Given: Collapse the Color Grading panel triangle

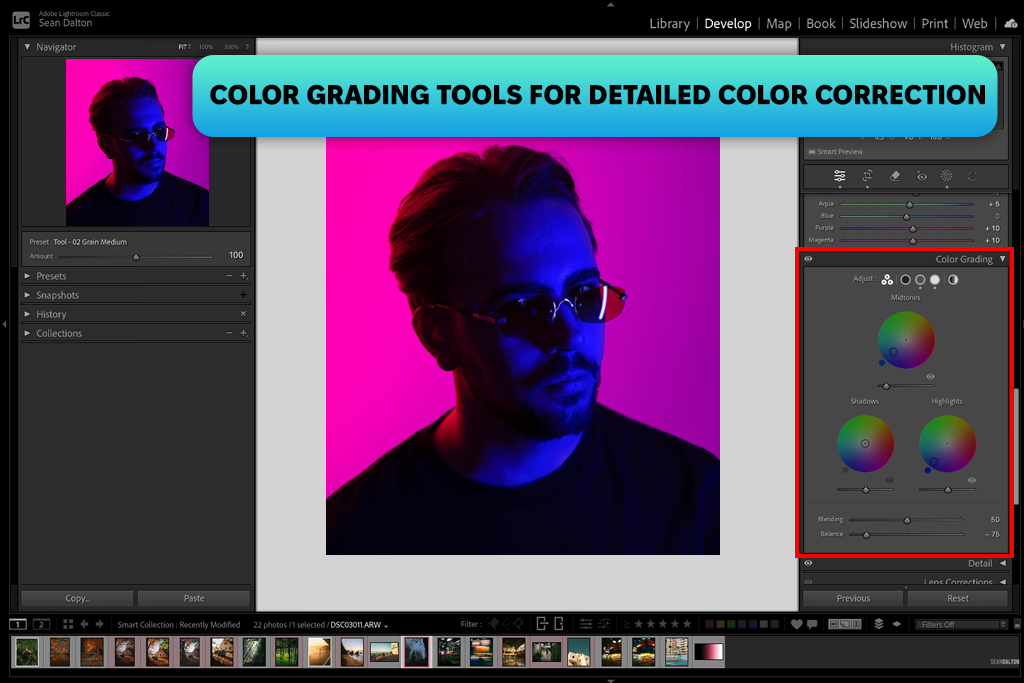Looking at the screenshot, I should pyautogui.click(x=1003, y=259).
